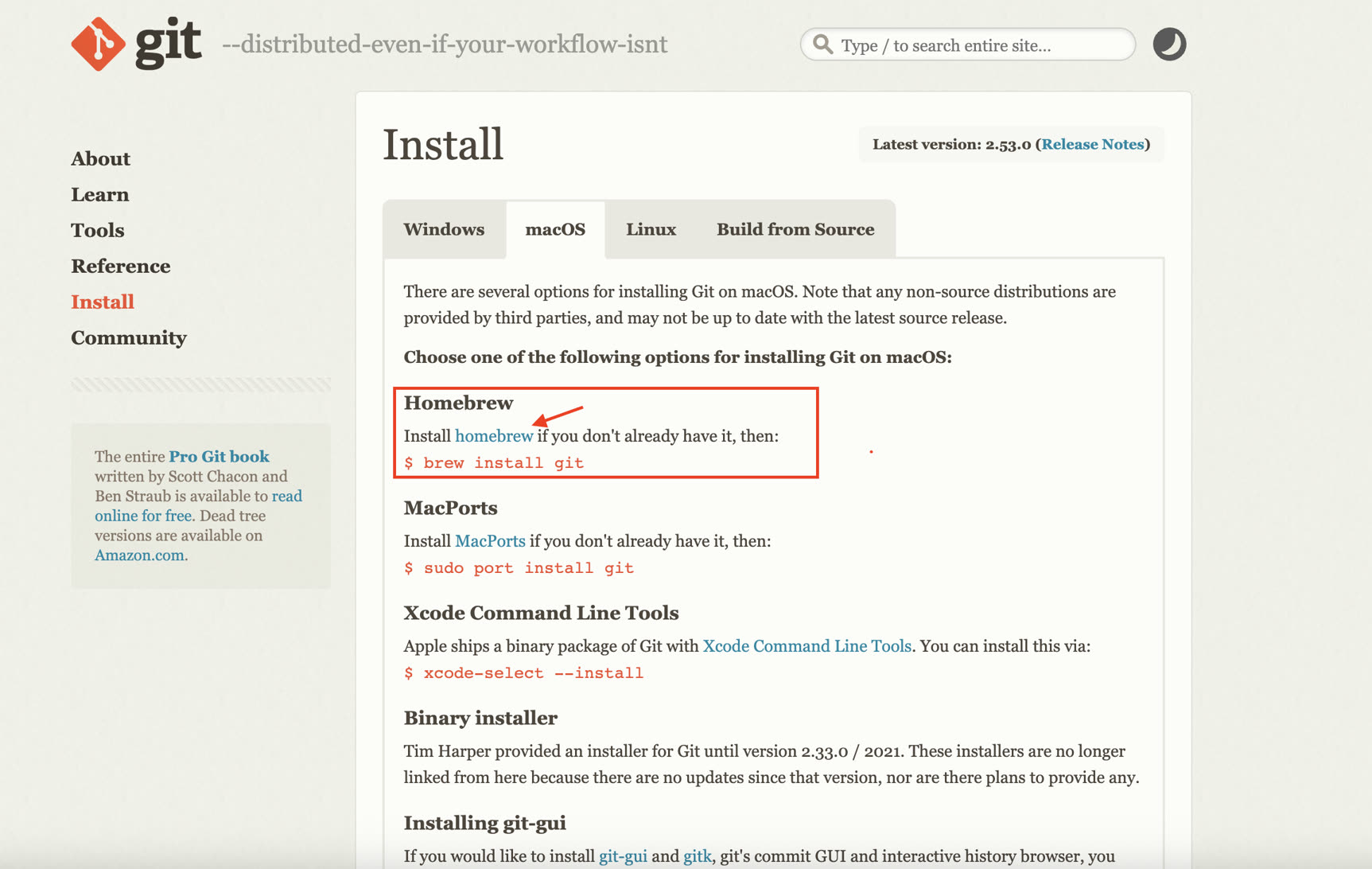The image size is (1372, 869).
Task: Open the Release Notes link
Action: pyautogui.click(x=1093, y=144)
